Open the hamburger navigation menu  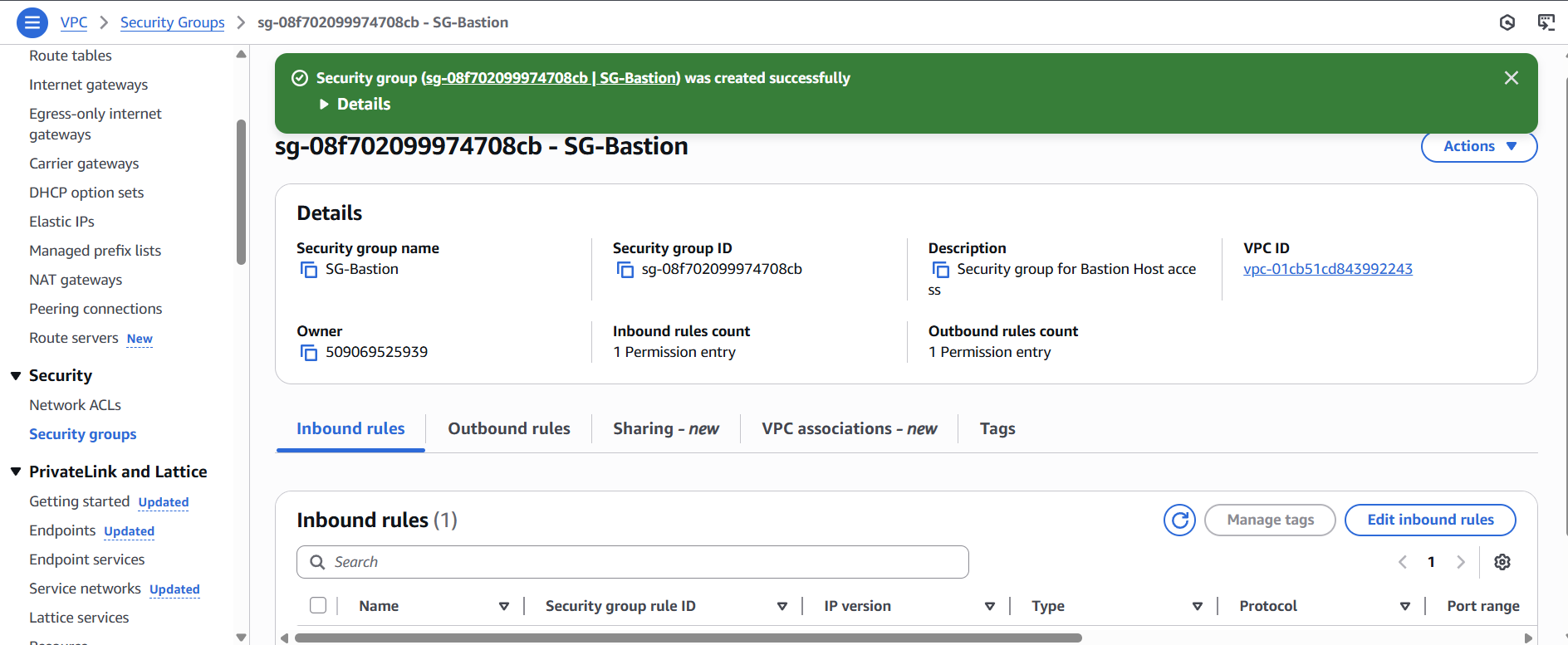pyautogui.click(x=32, y=22)
